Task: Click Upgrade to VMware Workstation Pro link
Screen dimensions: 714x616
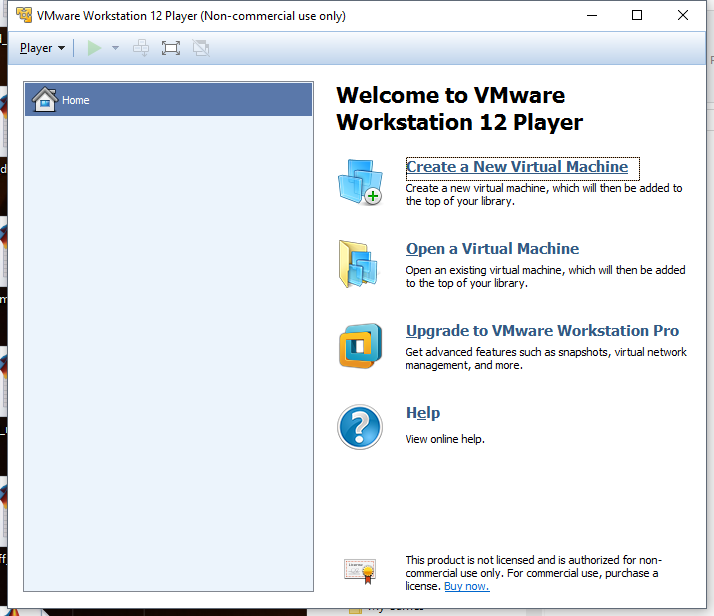Action: 542,331
